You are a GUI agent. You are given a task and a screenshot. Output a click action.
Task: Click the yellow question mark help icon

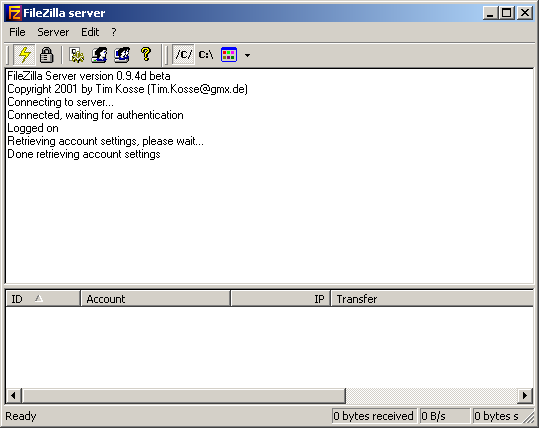(x=146, y=55)
